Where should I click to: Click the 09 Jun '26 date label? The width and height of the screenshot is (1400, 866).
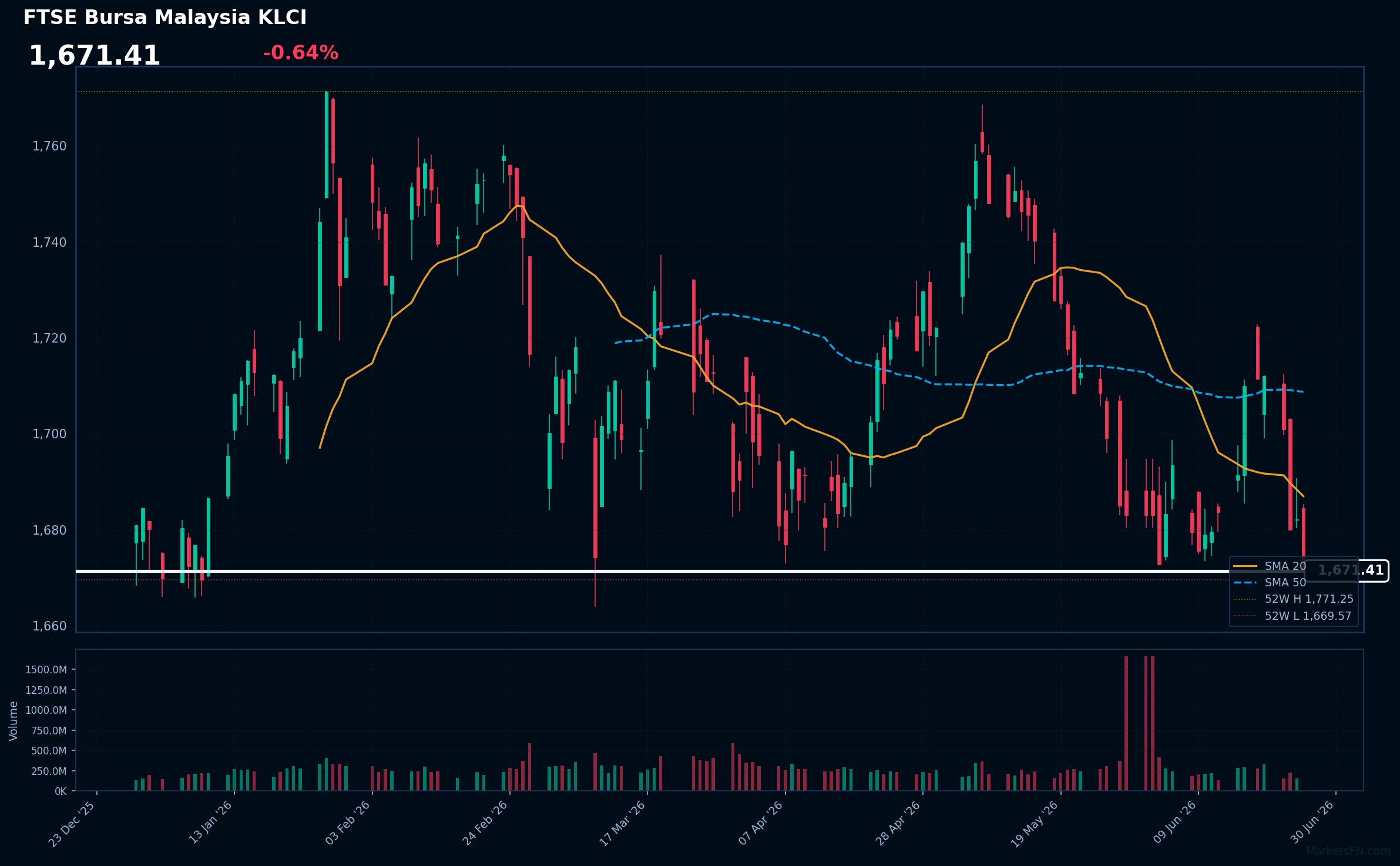[x=1174, y=823]
